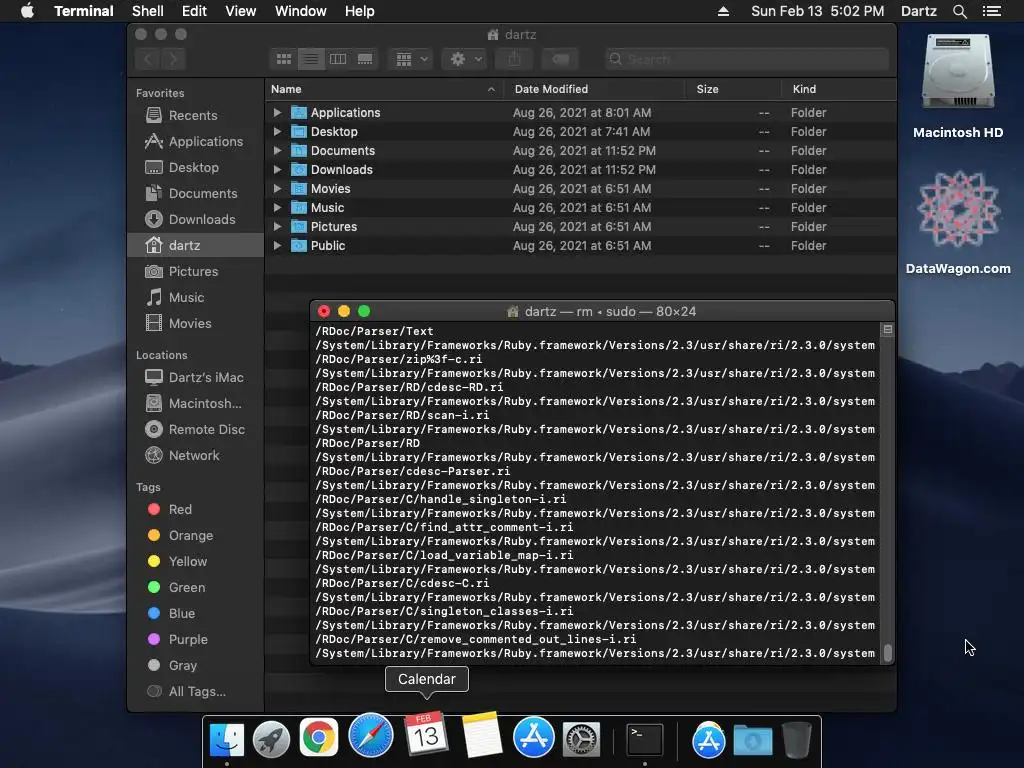Sort list by Size column header
This screenshot has height=768, width=1024.
[733, 89]
